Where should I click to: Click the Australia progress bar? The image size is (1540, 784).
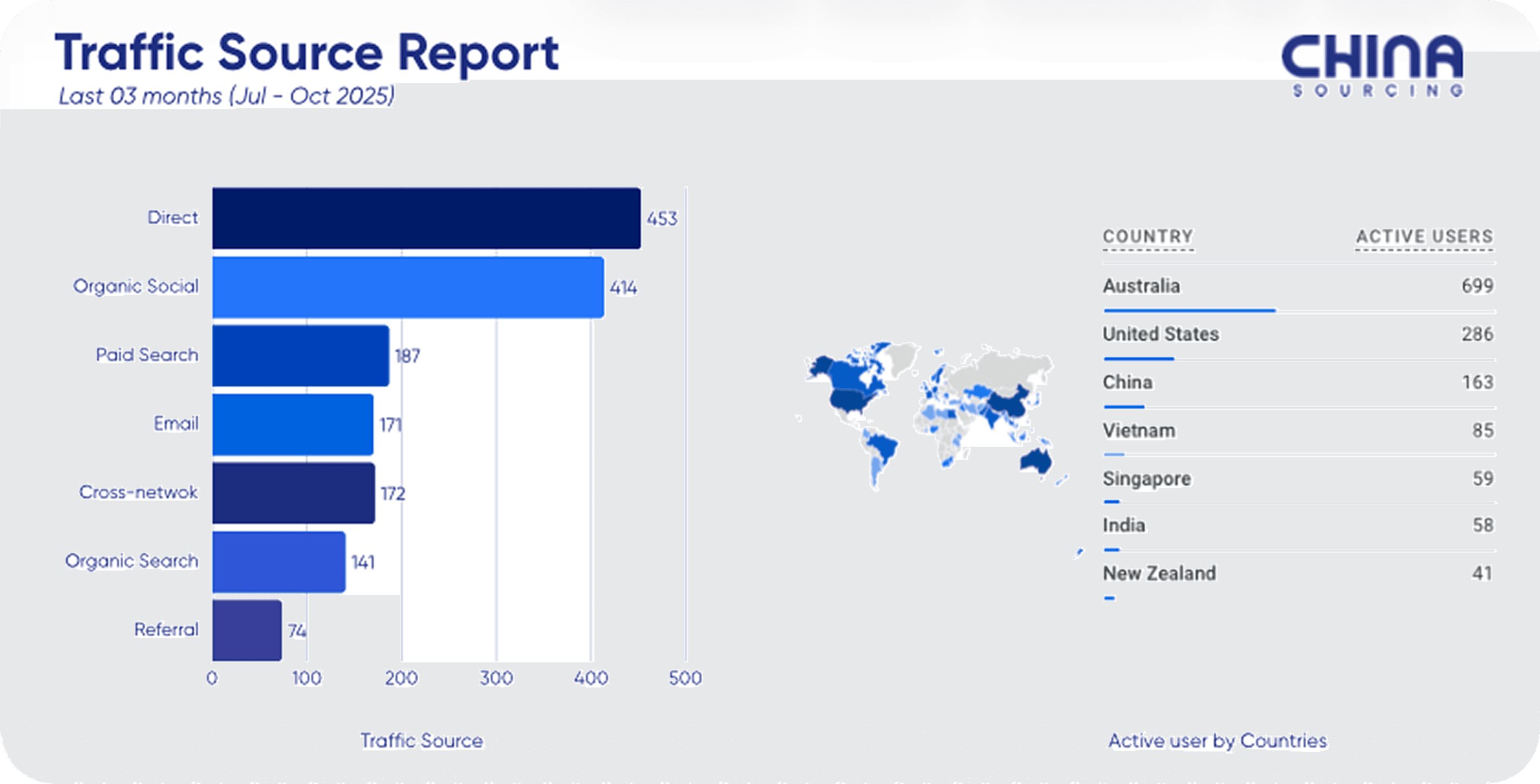[x=1189, y=311]
